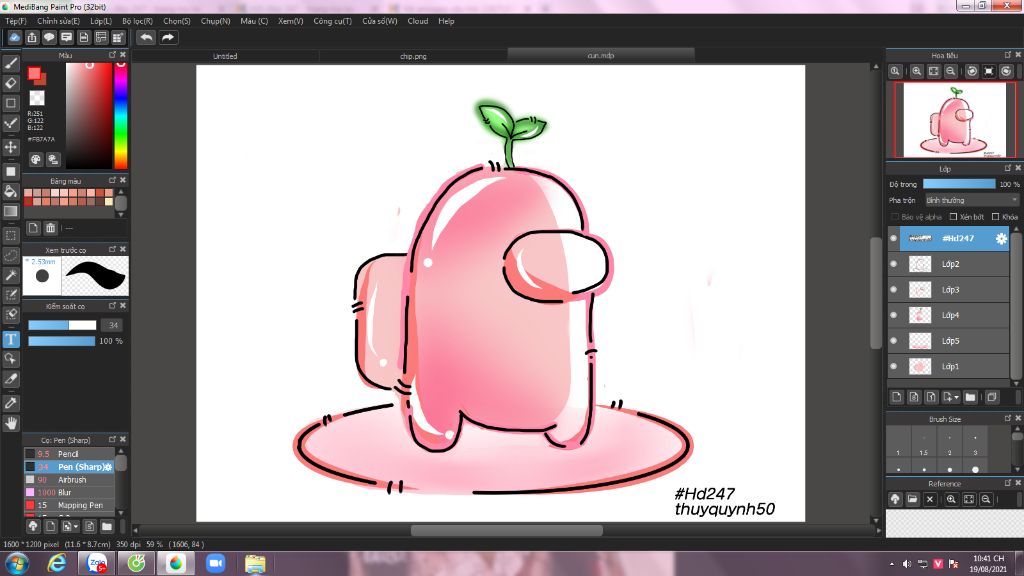Click the export/share icon in toolbar
The height and width of the screenshot is (576, 1024).
point(32,37)
